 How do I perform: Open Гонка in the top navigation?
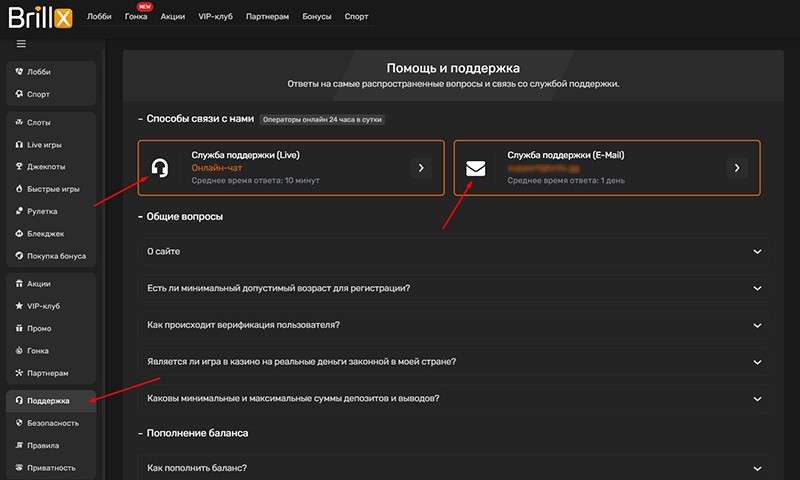click(136, 17)
